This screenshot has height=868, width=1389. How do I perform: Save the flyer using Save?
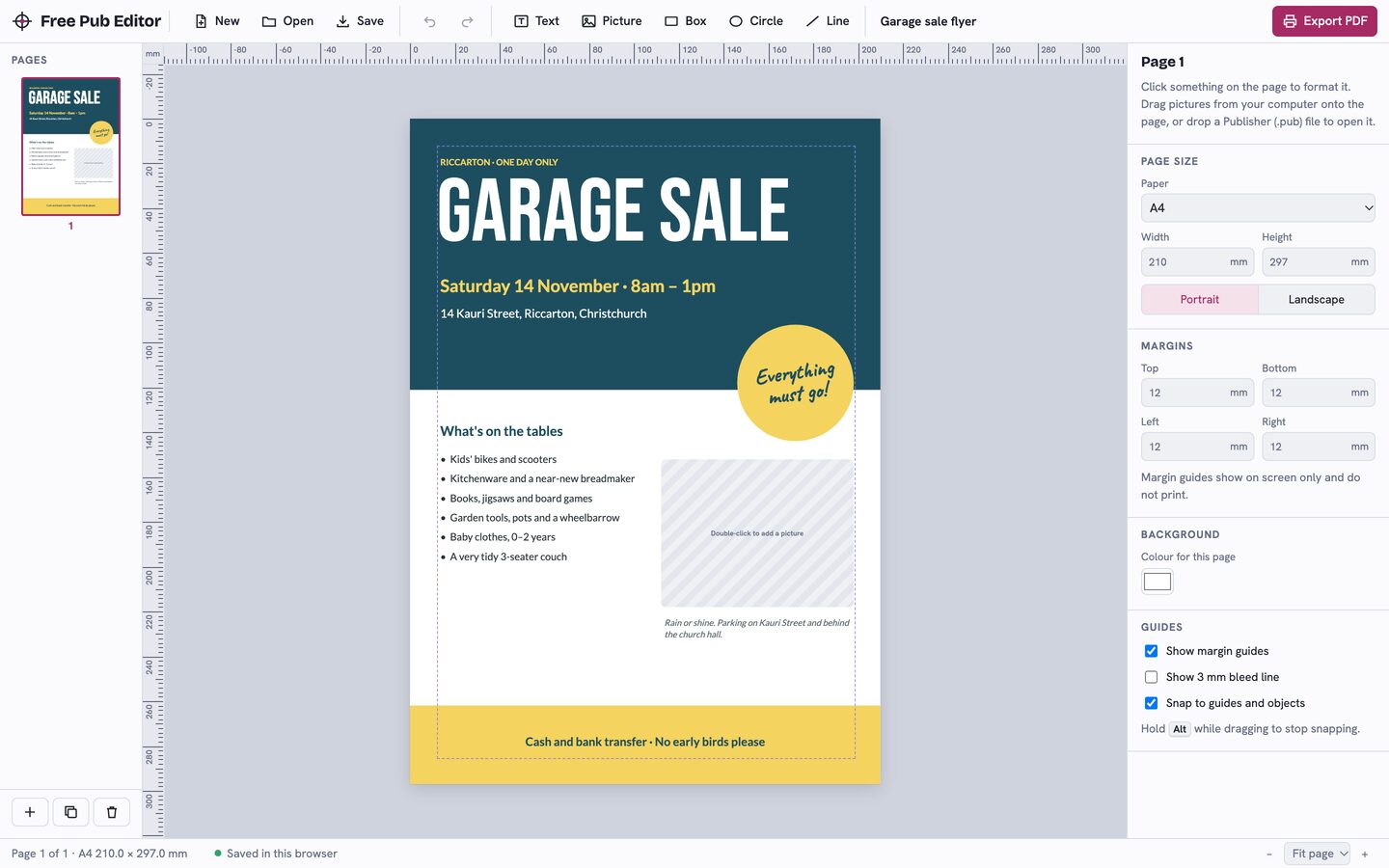pyautogui.click(x=360, y=21)
